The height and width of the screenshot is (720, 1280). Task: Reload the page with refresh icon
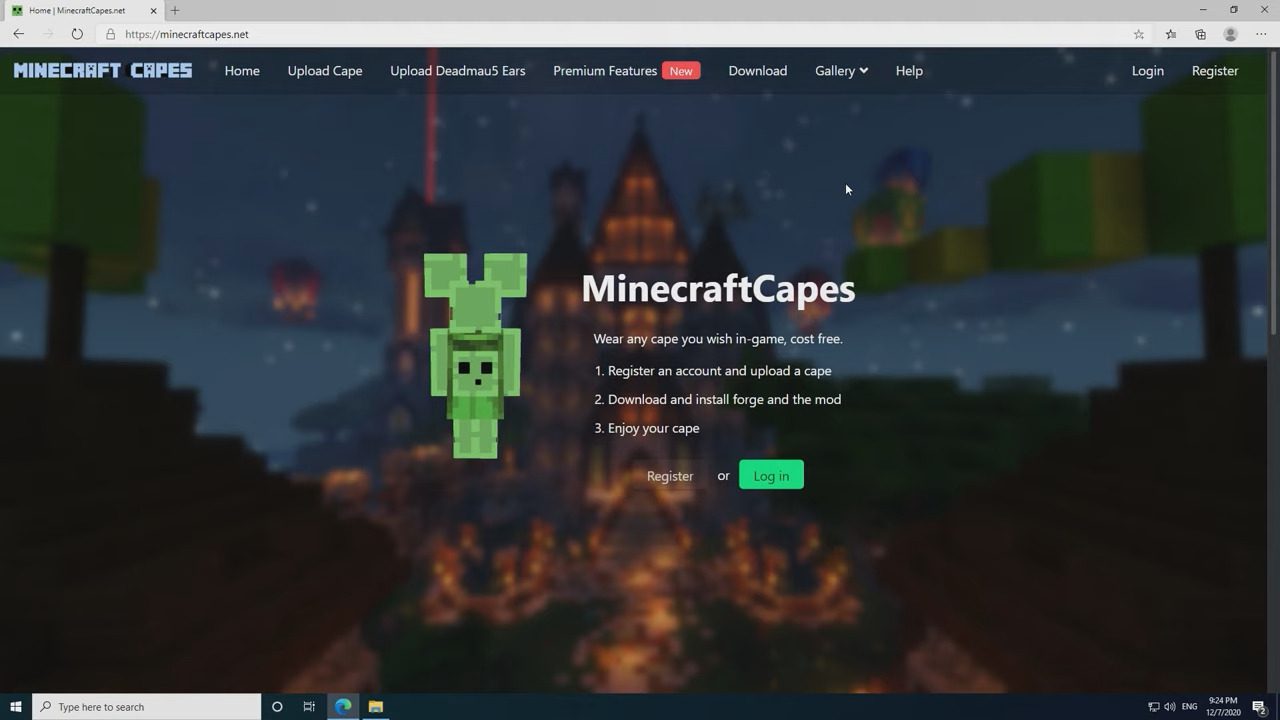(77, 34)
